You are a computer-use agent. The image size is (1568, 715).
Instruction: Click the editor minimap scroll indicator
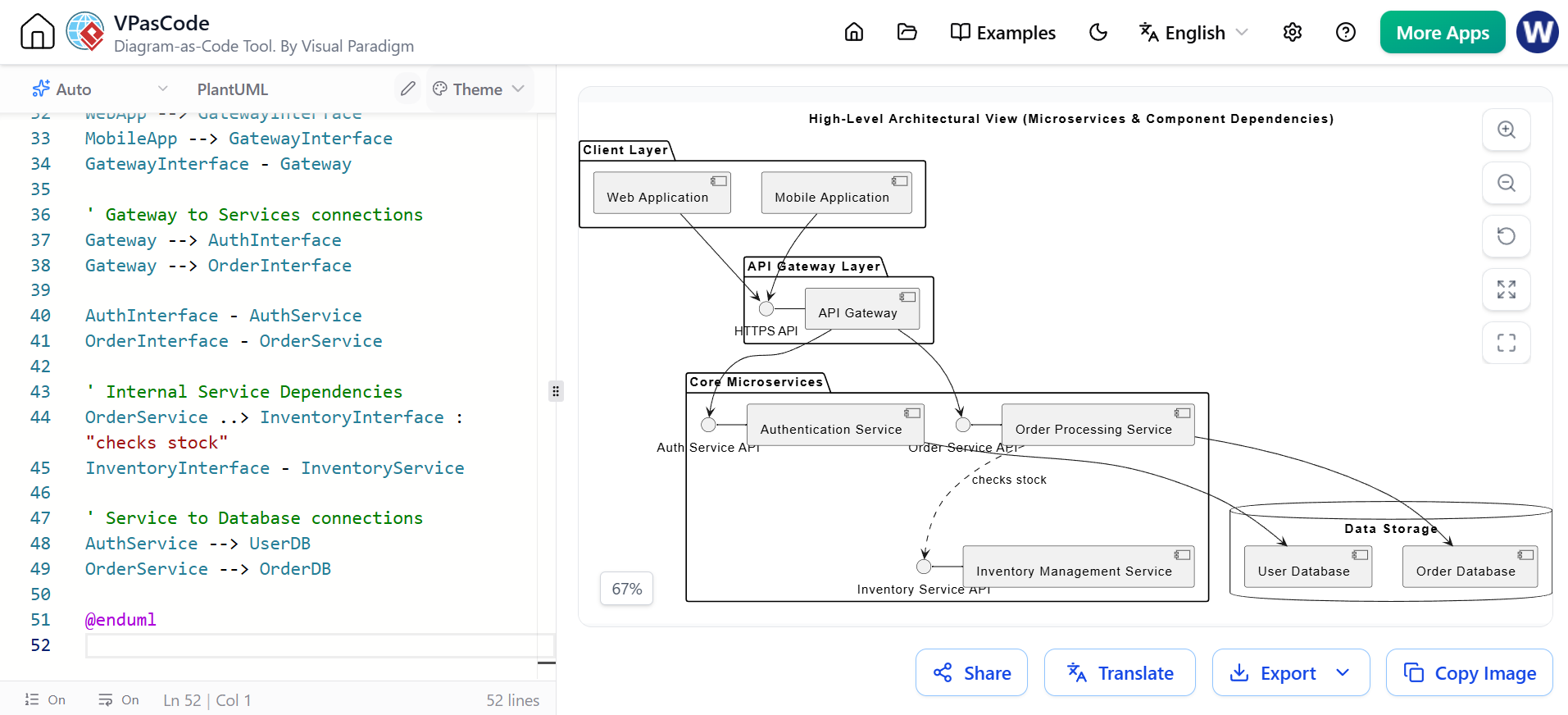click(x=547, y=663)
